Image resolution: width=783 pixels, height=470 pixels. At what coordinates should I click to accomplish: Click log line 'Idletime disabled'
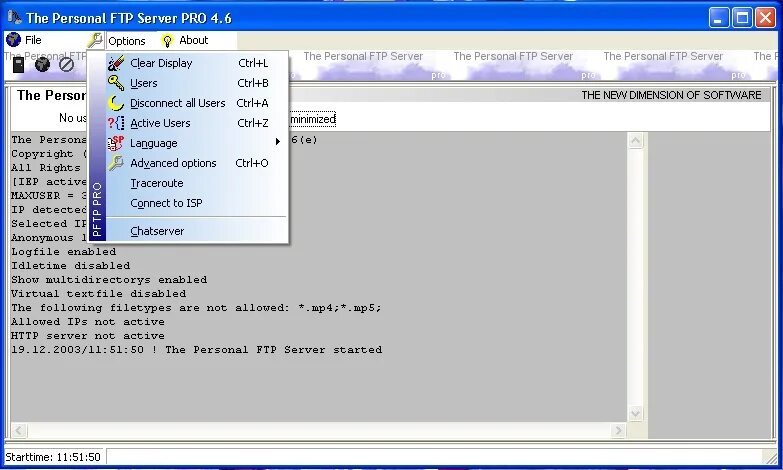tap(71, 266)
